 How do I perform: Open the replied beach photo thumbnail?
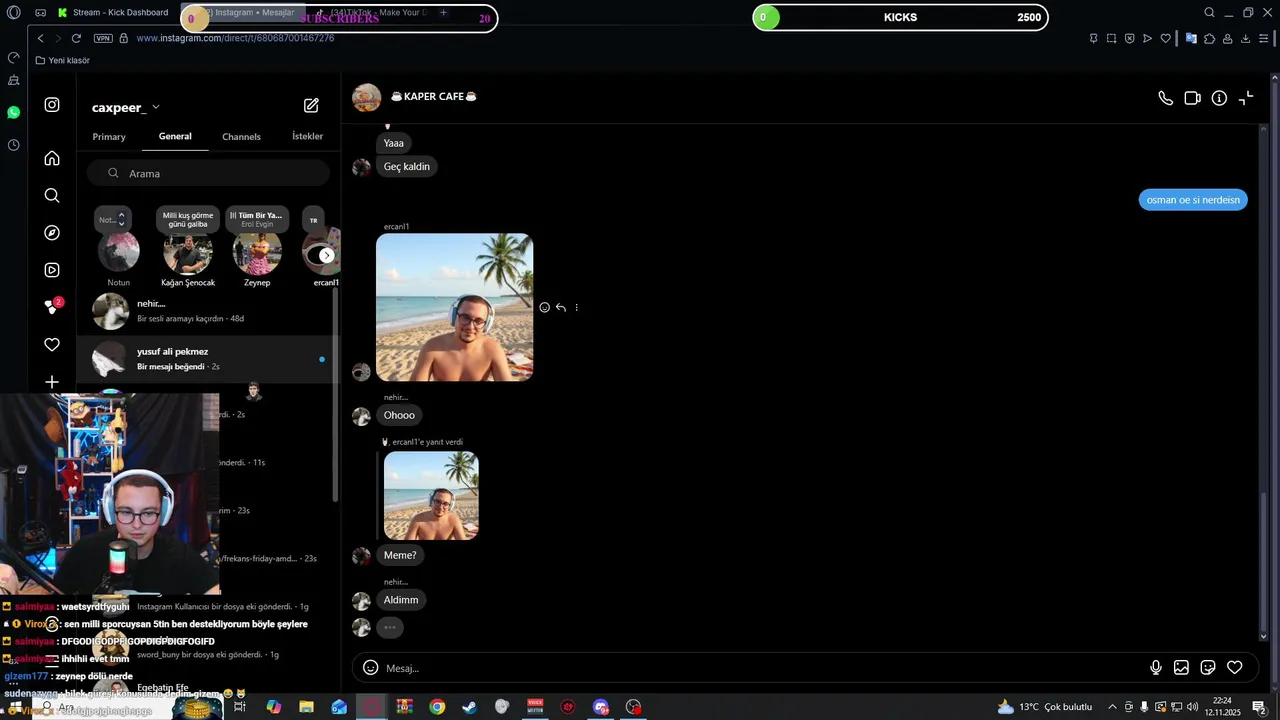tap(431, 496)
